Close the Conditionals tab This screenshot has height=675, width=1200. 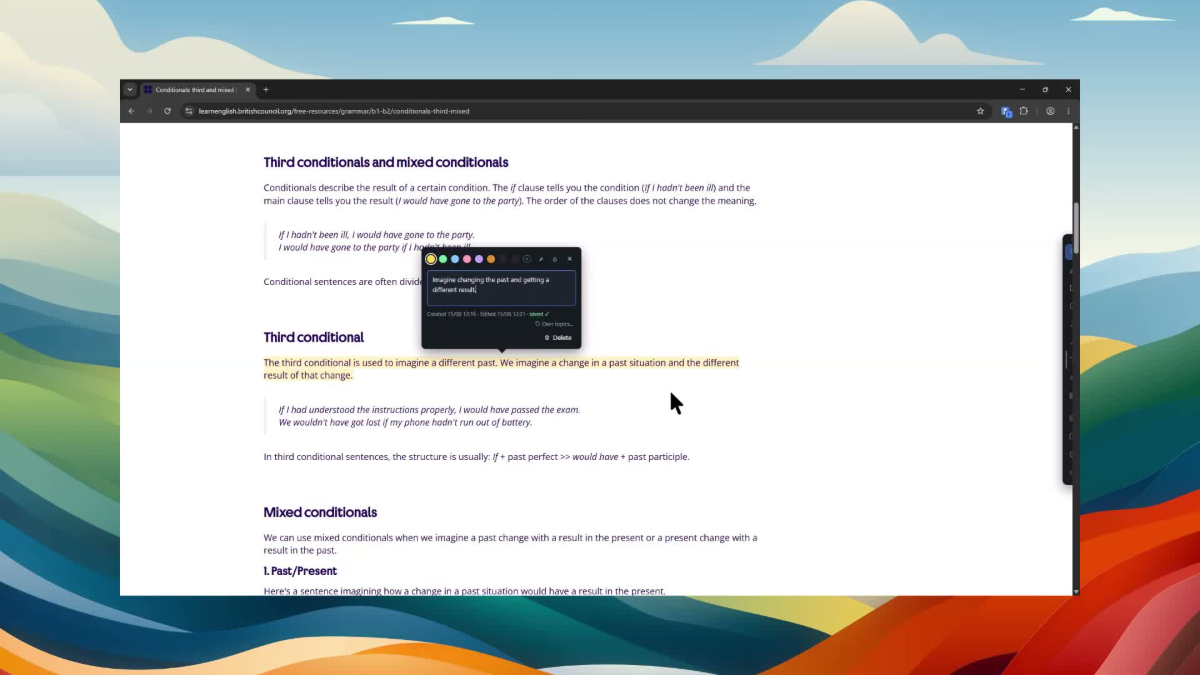coord(248,90)
